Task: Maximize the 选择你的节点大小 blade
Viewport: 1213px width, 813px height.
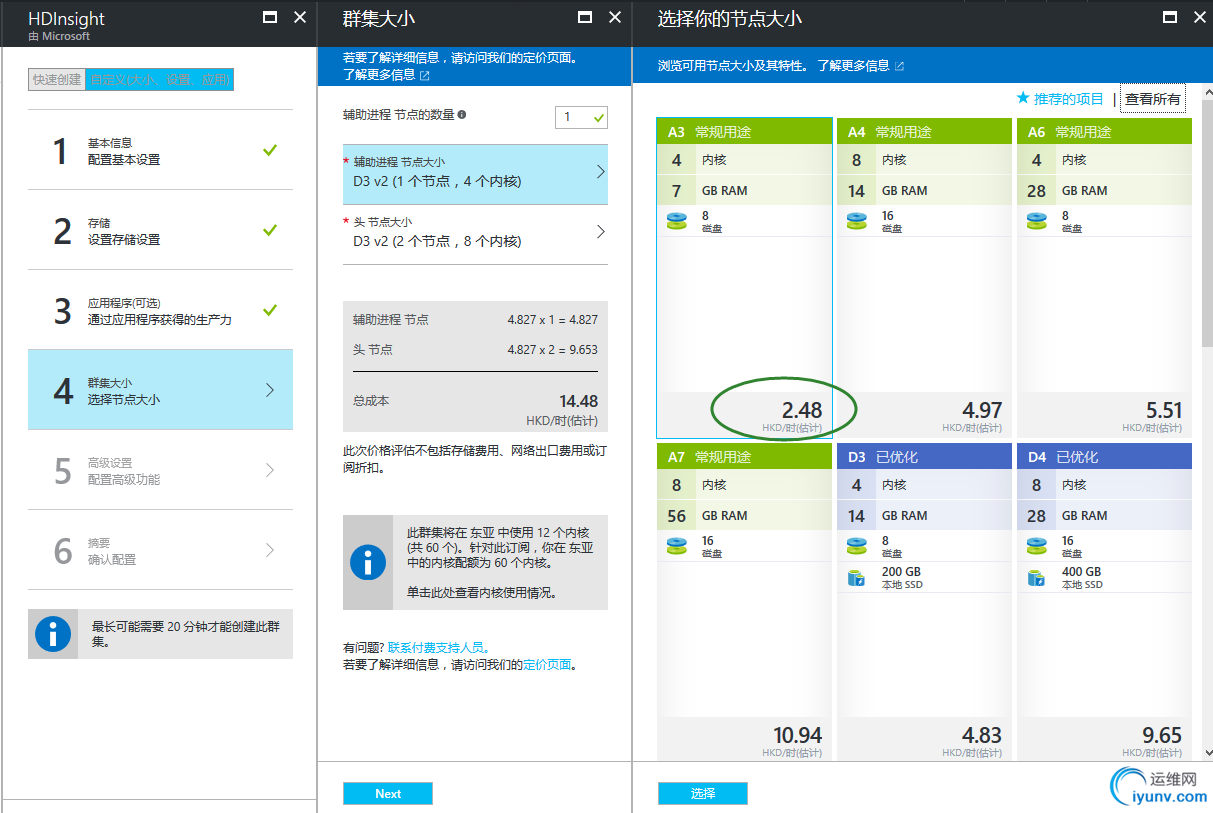Action: pyautogui.click(x=1168, y=17)
